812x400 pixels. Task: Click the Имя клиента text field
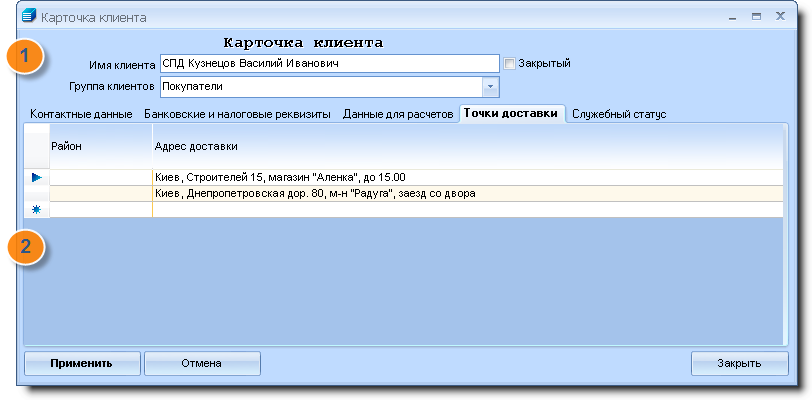328,64
